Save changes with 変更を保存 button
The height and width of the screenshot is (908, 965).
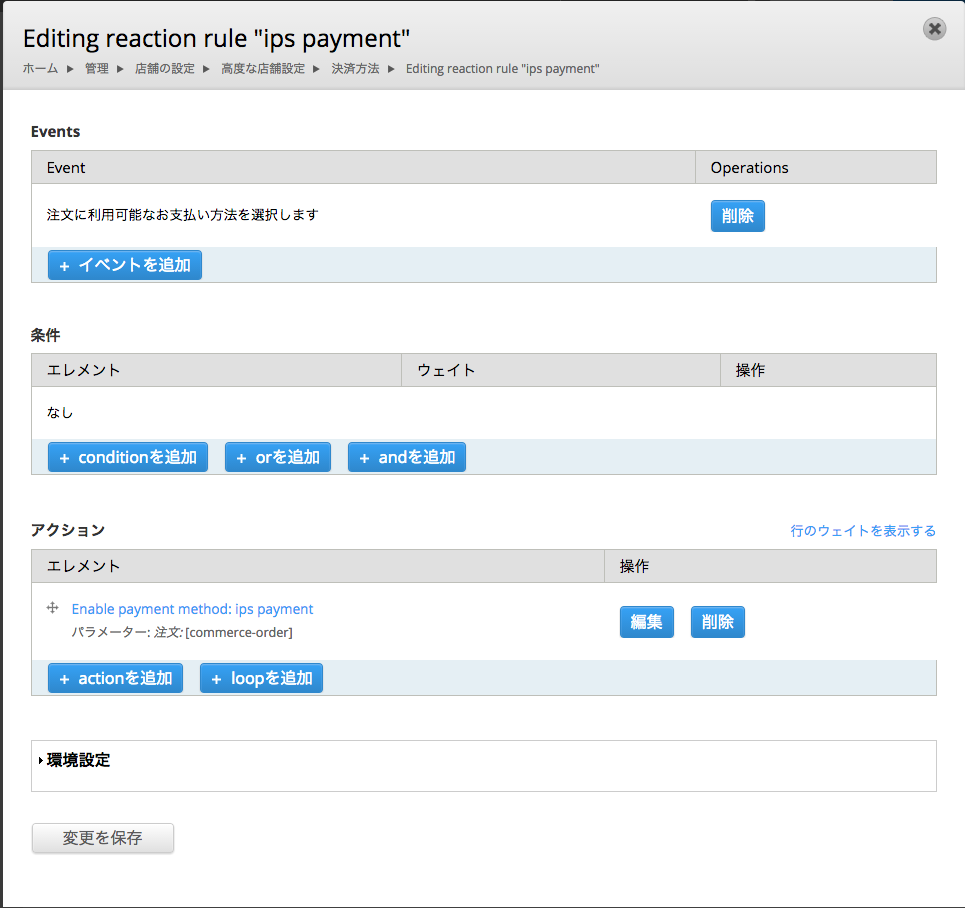[103, 838]
